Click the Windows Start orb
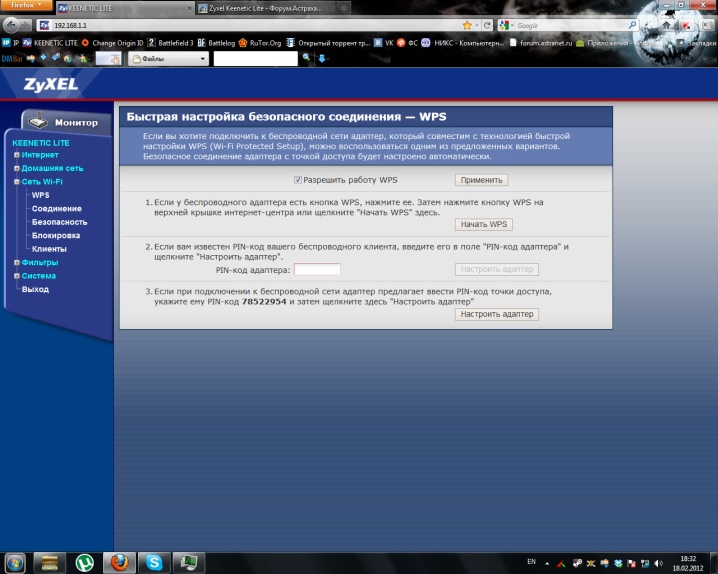The image size is (718, 574). (x=15, y=563)
